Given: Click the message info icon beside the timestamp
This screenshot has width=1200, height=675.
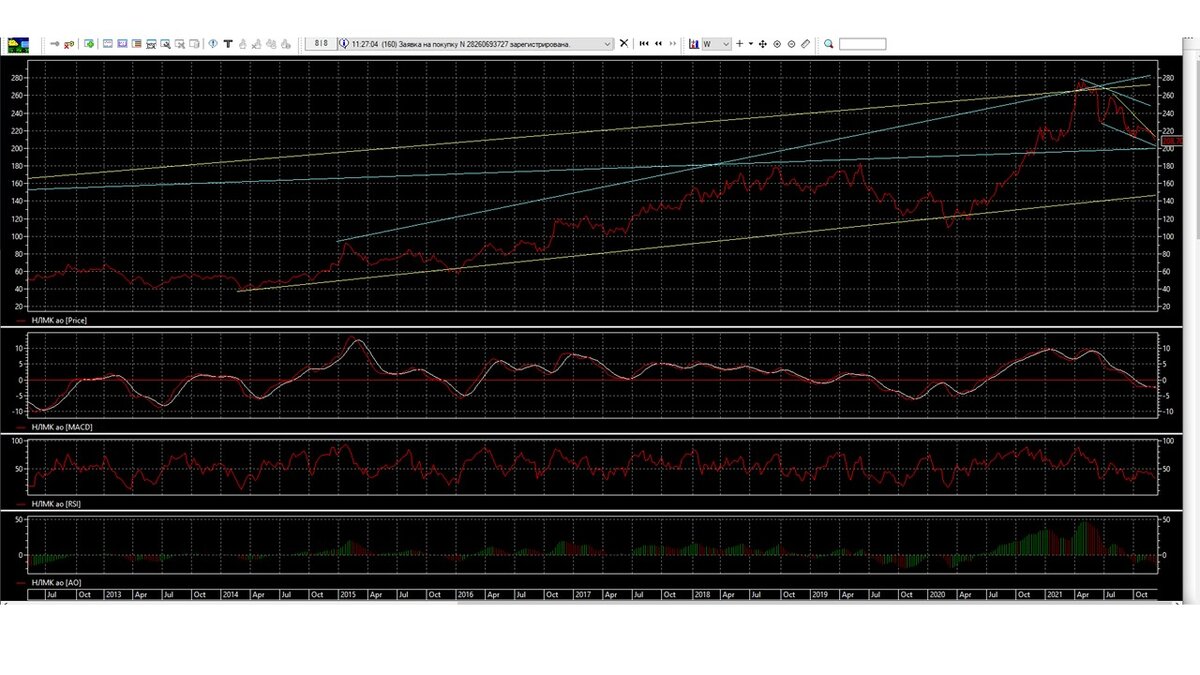Looking at the screenshot, I should (344, 44).
